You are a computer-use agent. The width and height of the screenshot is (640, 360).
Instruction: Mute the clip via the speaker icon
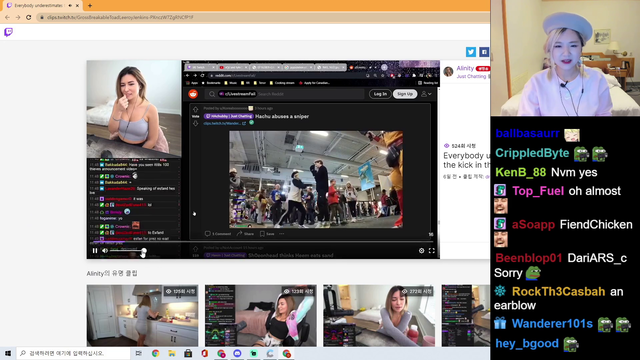coord(105,251)
